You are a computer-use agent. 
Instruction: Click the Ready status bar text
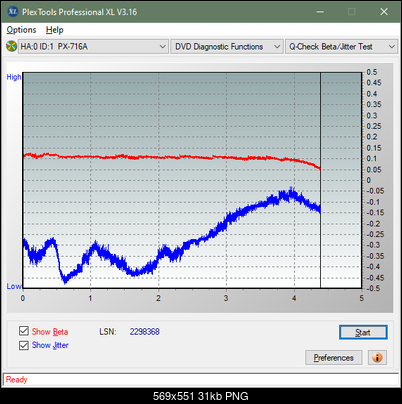click(16, 380)
